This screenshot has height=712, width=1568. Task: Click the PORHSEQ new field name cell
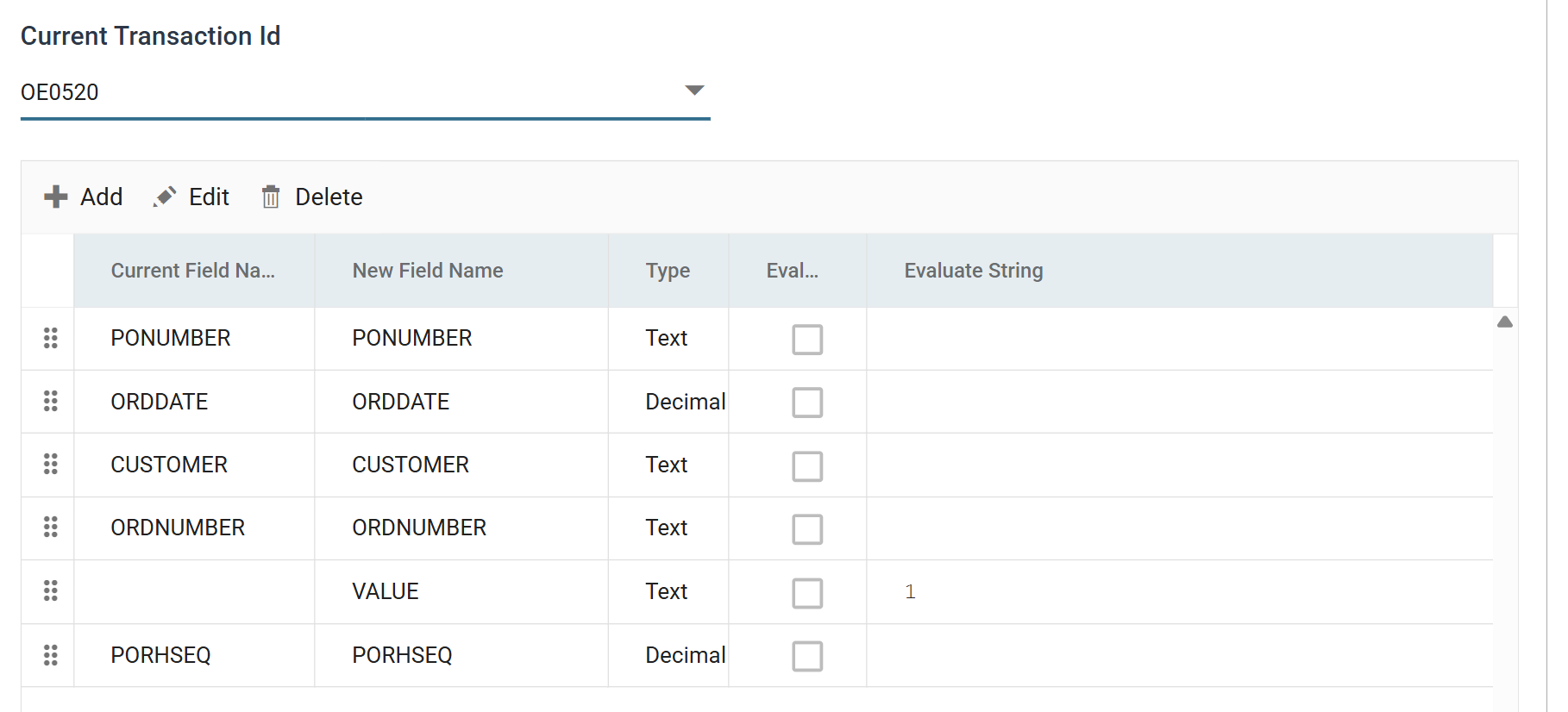[461, 655]
